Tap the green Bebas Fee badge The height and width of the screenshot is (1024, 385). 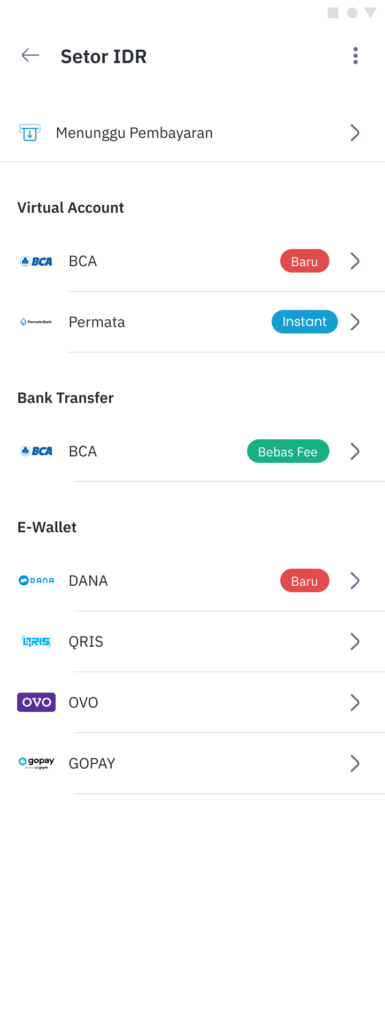pos(288,451)
